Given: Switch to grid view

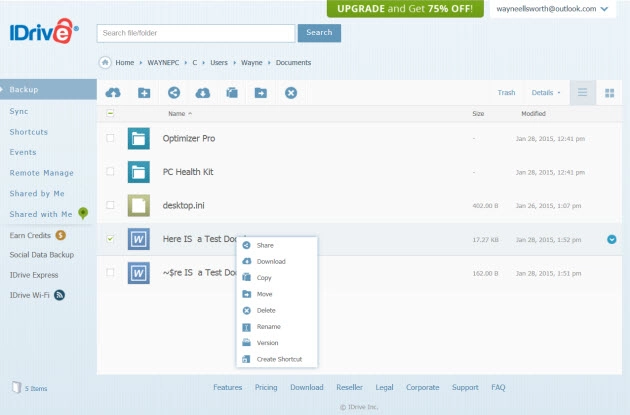Looking at the screenshot, I should 609,93.
